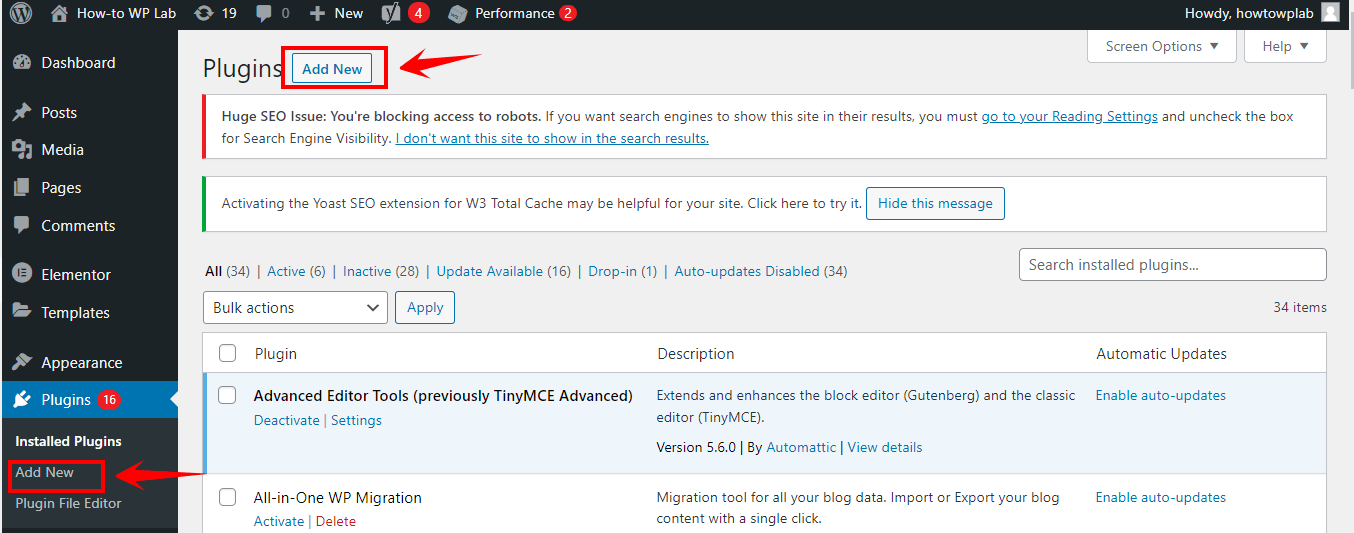Click the home icon beside How-to WP Lab
Viewport: 1354px width, 533px height.
[59, 13]
